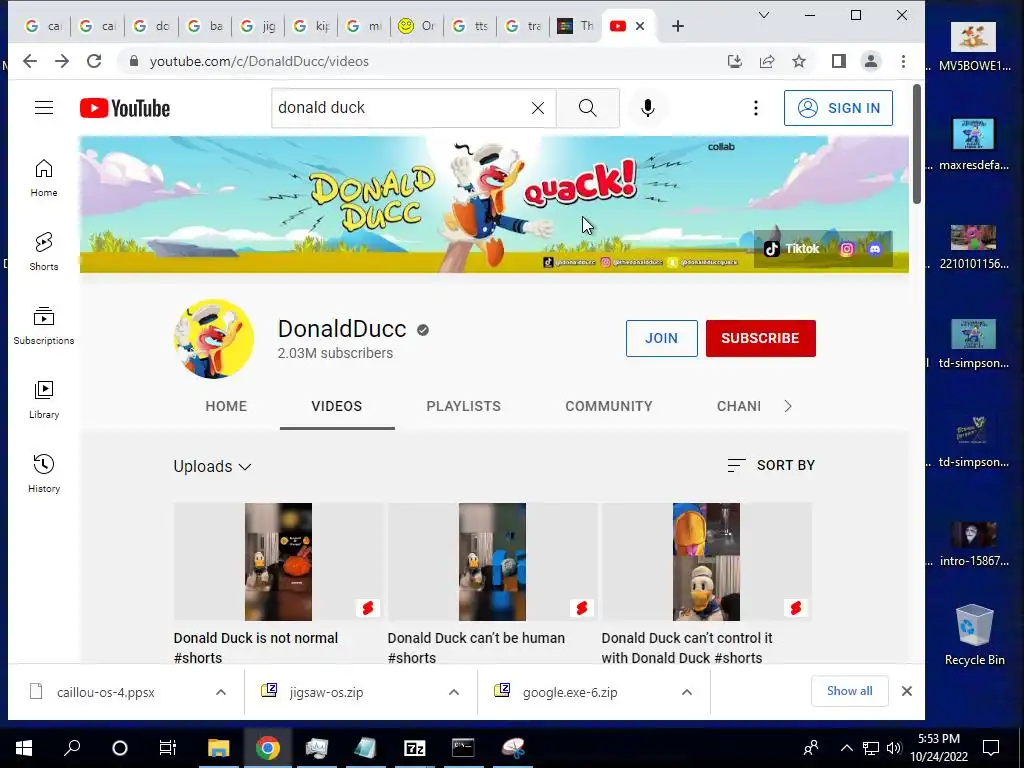
Task: Go to Home in sidebar
Action: [x=44, y=178]
